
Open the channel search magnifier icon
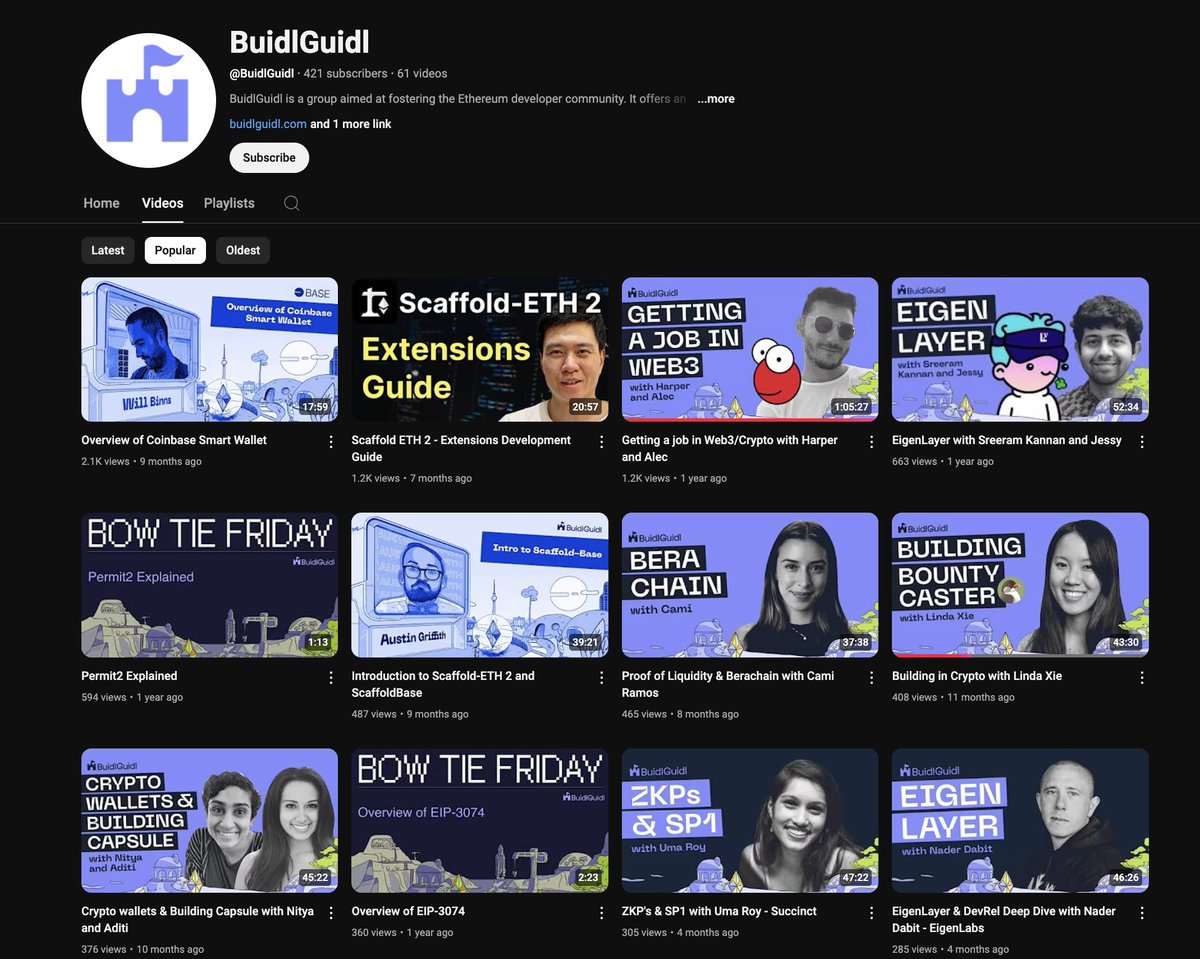(x=291, y=203)
